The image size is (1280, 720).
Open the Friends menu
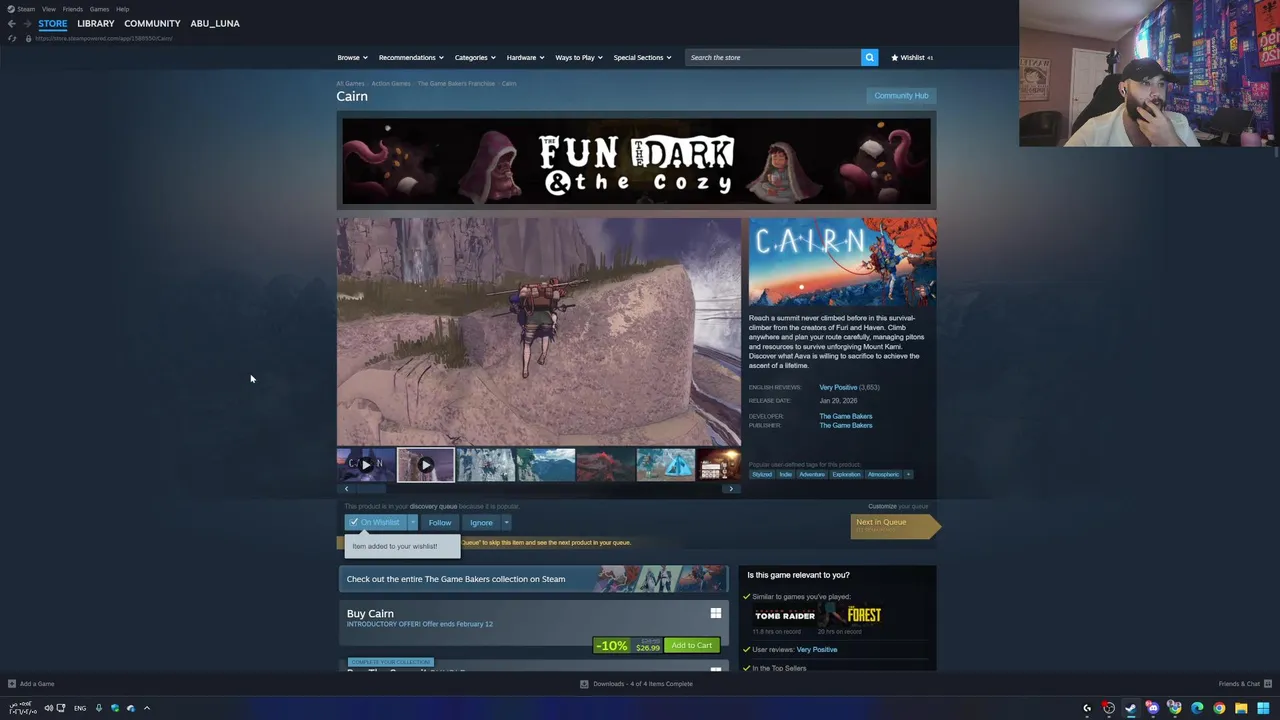73,9
